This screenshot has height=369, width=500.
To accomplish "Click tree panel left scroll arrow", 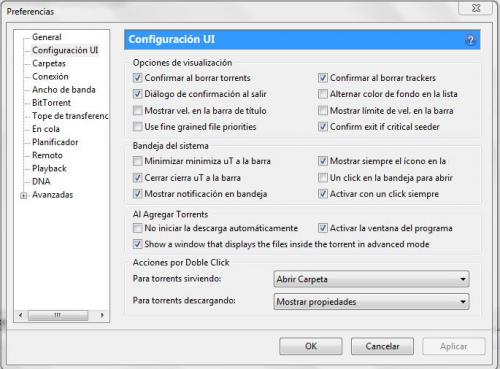I will pyautogui.click(x=21, y=315).
